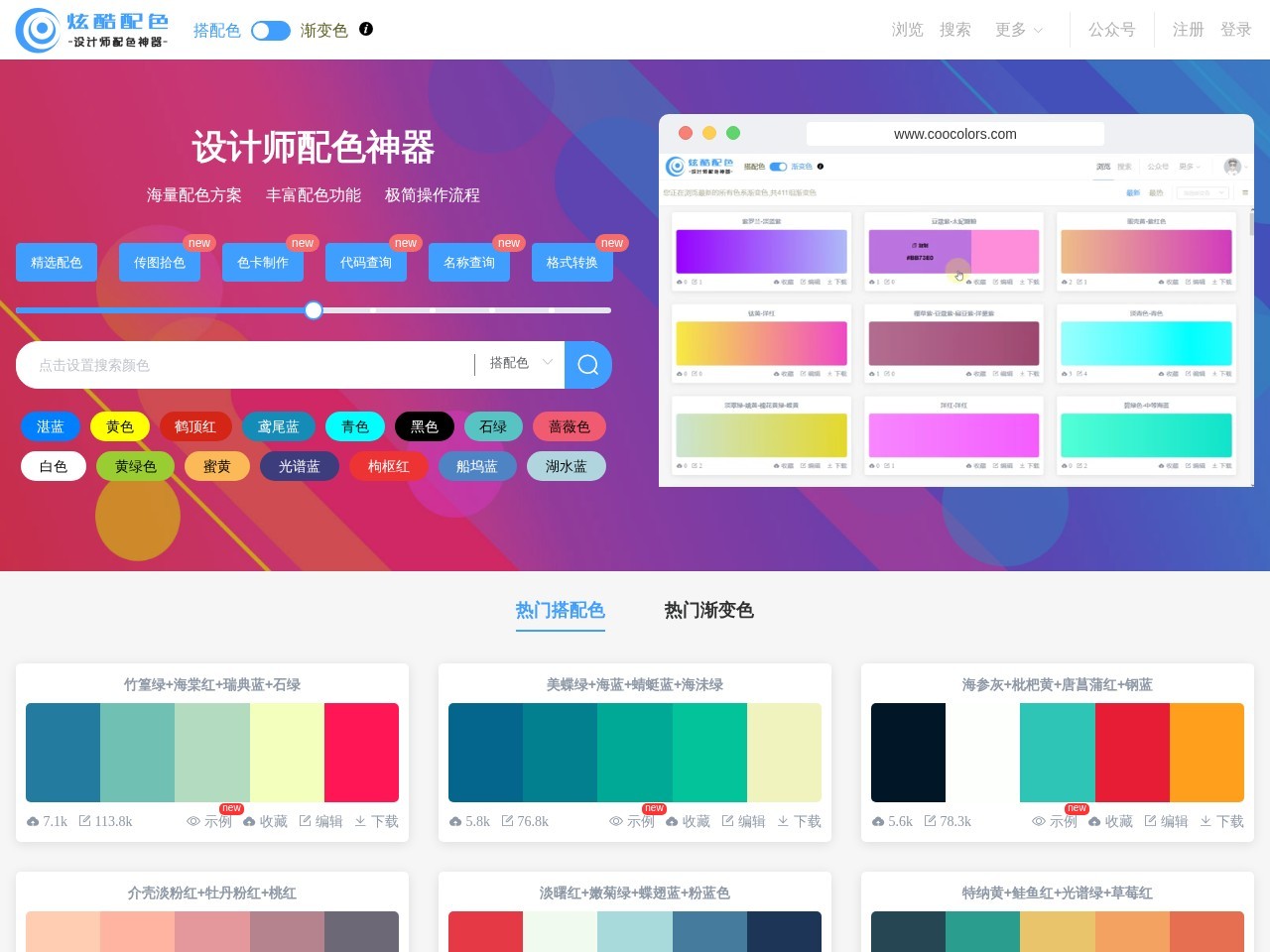Show 示例 for the 美蝶绿 palette
This screenshot has width=1270, height=952.
[632, 821]
